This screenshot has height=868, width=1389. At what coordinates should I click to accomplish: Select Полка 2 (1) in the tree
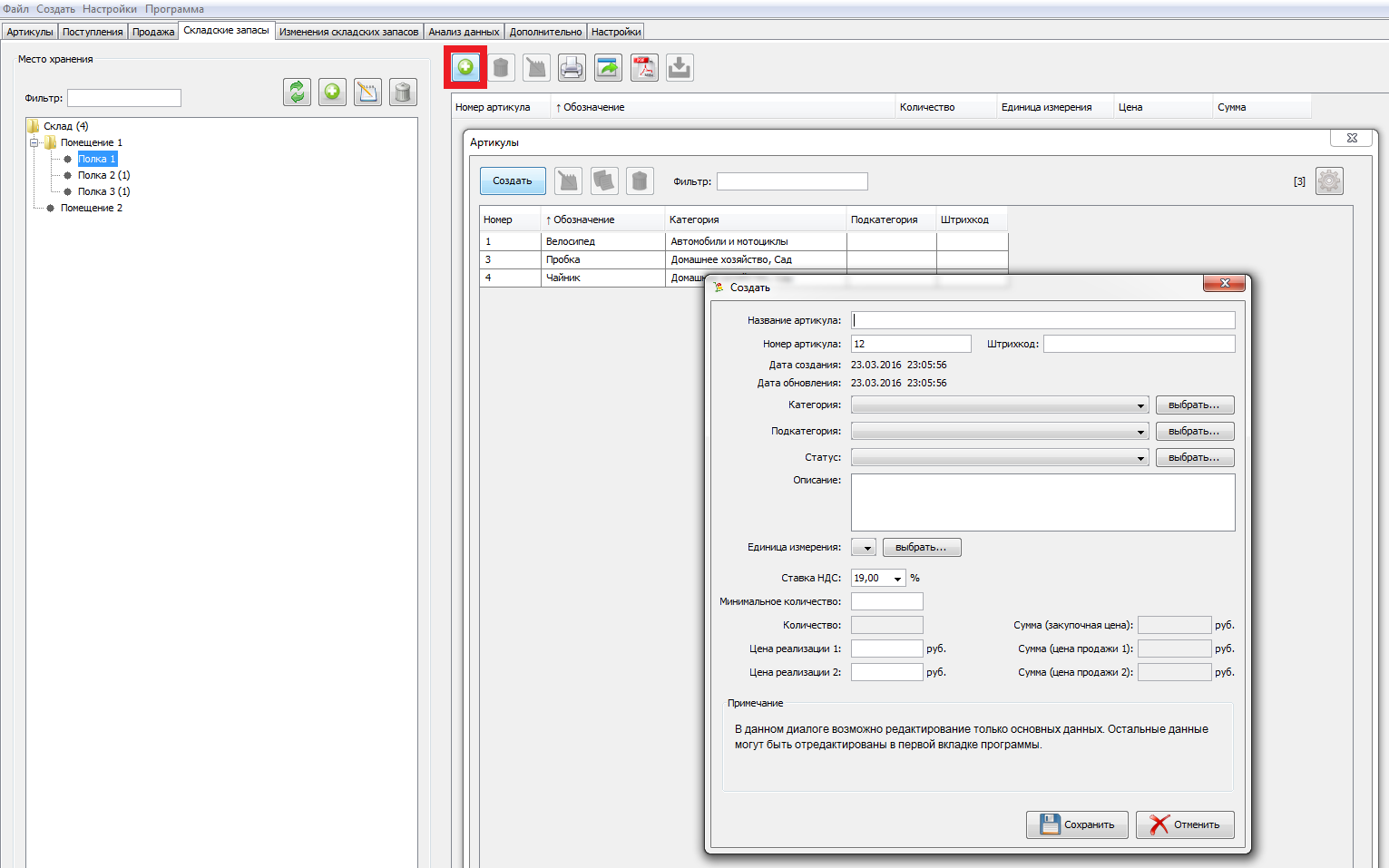tap(103, 175)
